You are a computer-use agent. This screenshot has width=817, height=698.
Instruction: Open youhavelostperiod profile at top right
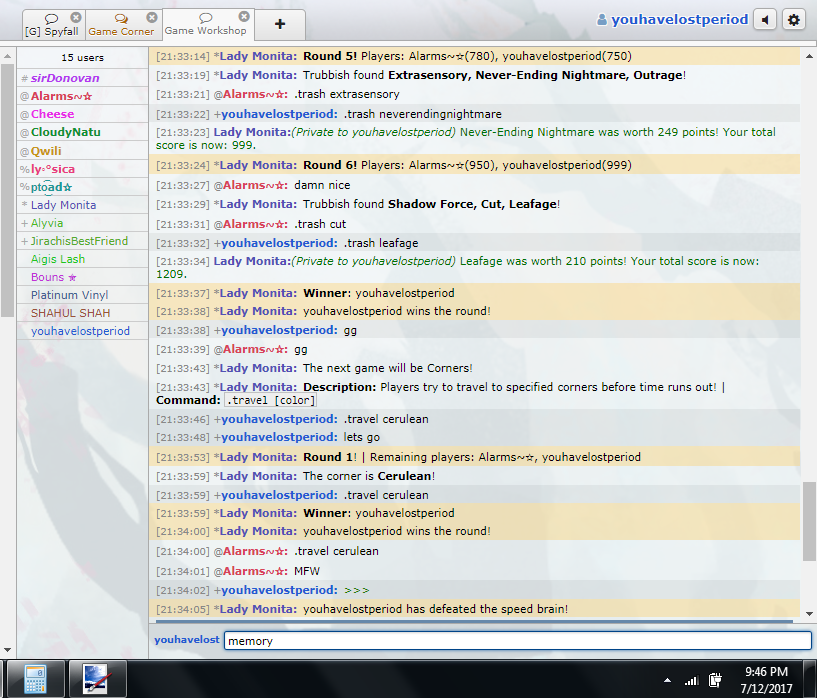coord(673,20)
